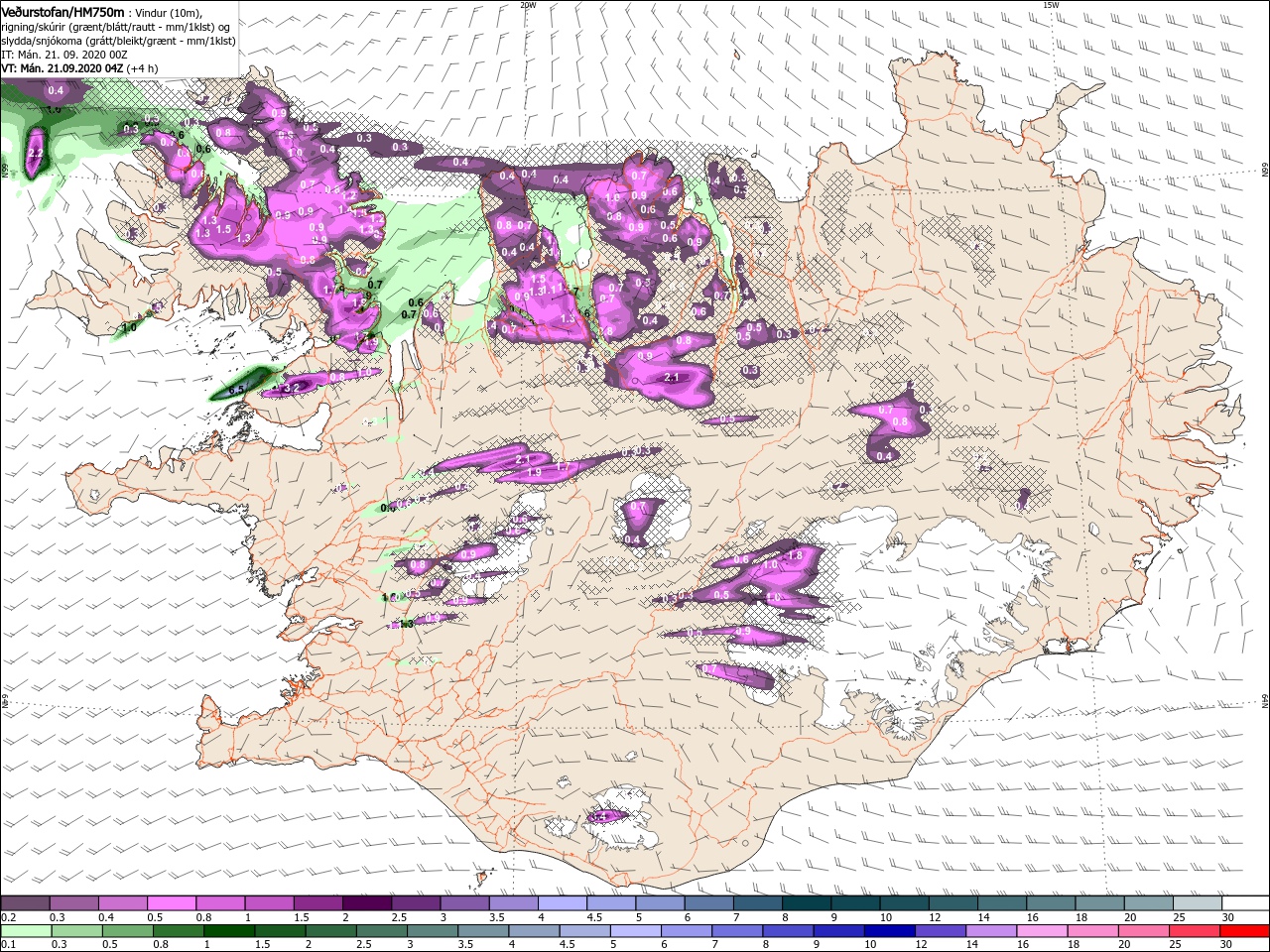Click the 'VT: Mán. 21.09.2020 04Z' valid-time line
The image size is (1270, 952).
click(x=62, y=68)
